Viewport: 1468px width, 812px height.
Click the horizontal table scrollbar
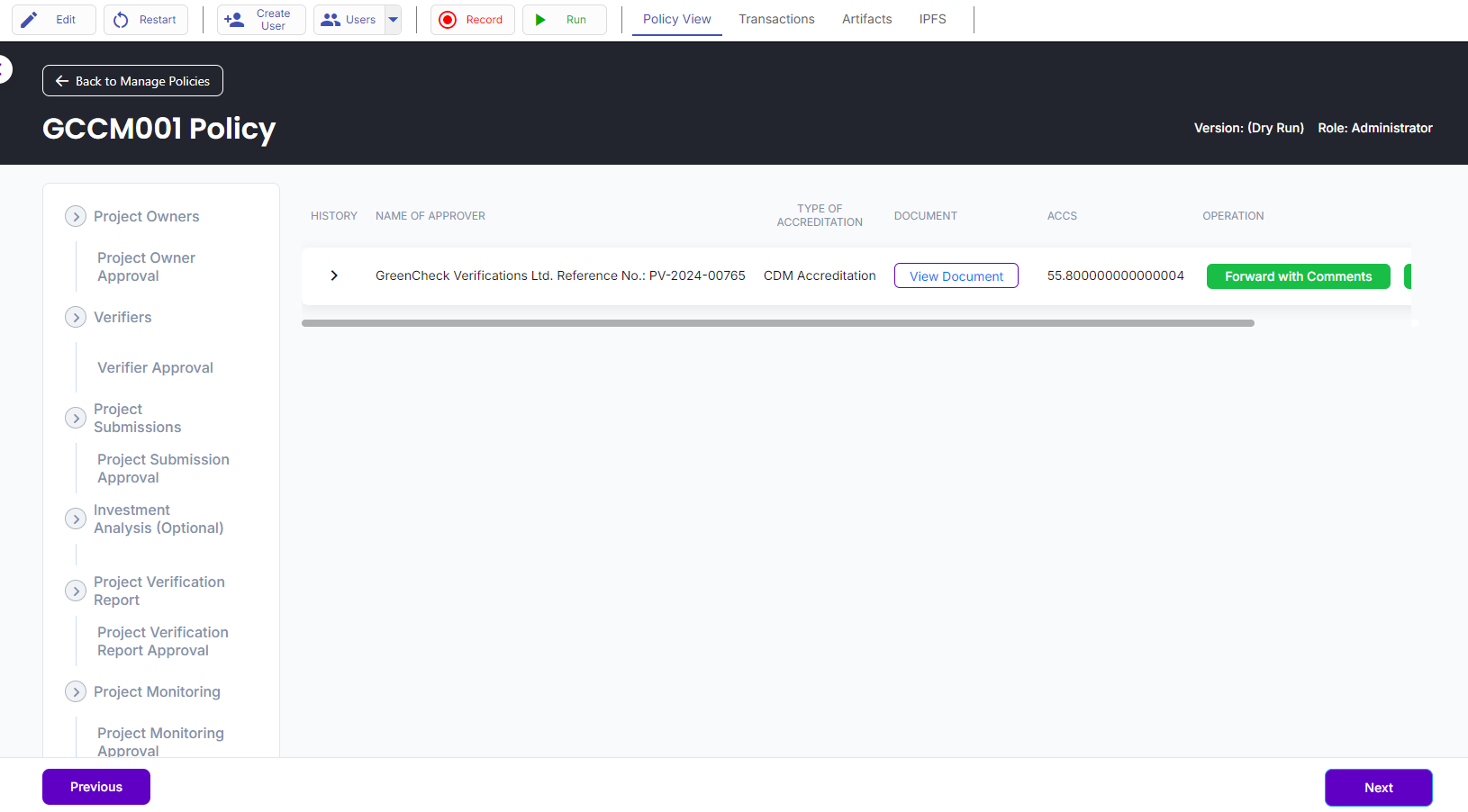point(777,323)
